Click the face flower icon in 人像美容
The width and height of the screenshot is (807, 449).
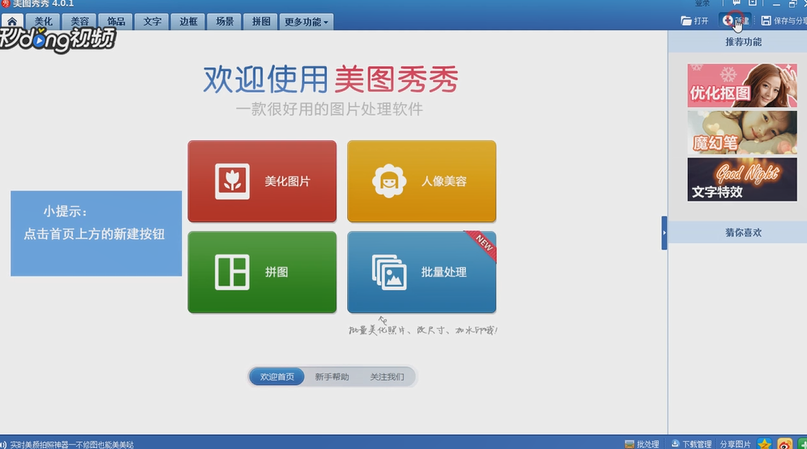(389, 181)
